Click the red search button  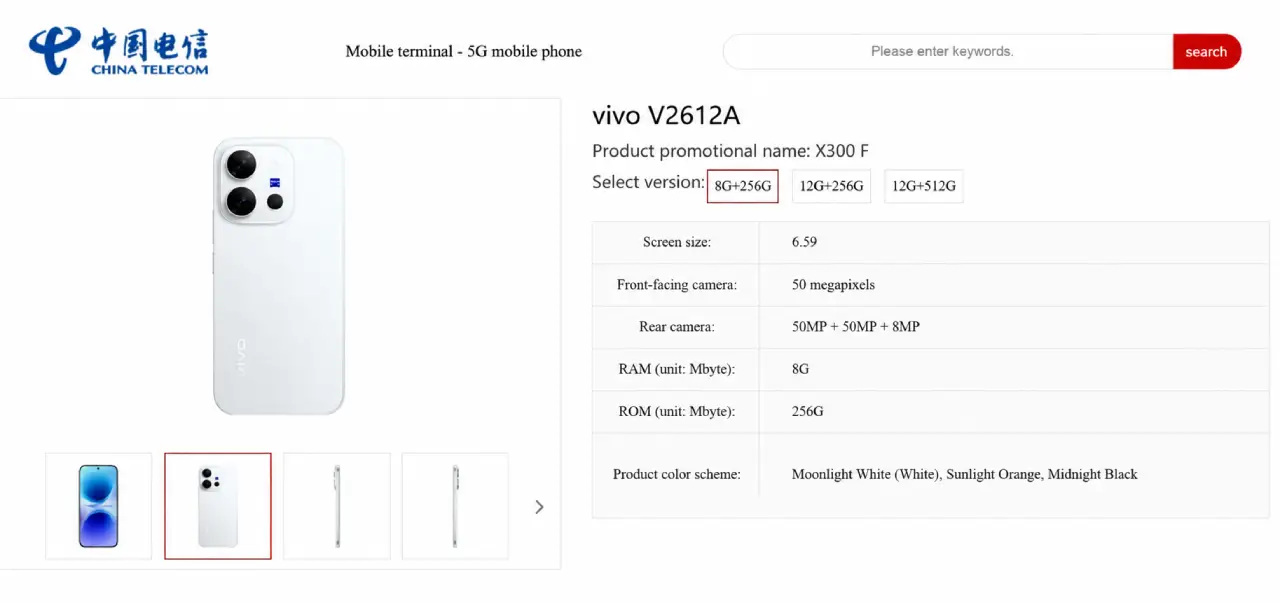[x=1206, y=52]
